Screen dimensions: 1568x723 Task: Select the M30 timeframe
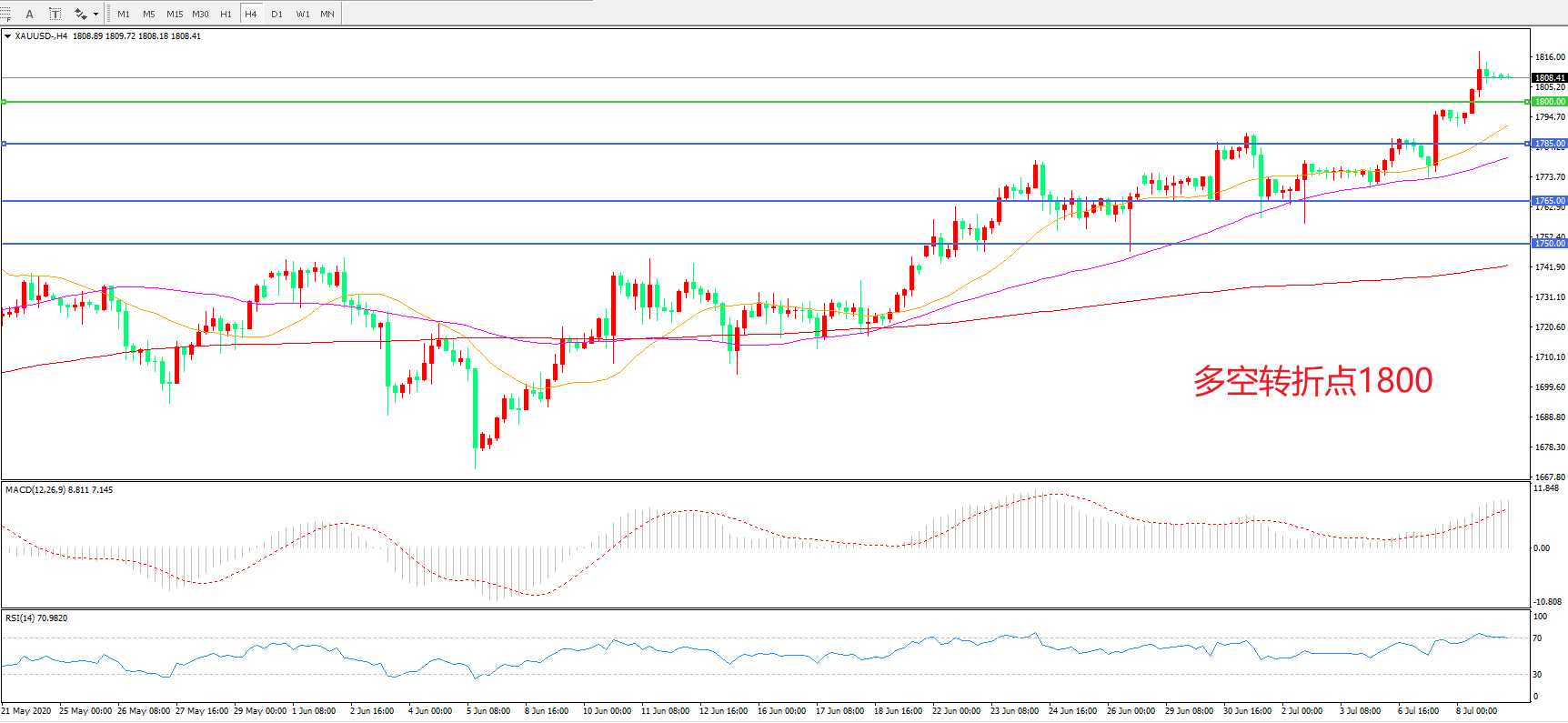[200, 14]
